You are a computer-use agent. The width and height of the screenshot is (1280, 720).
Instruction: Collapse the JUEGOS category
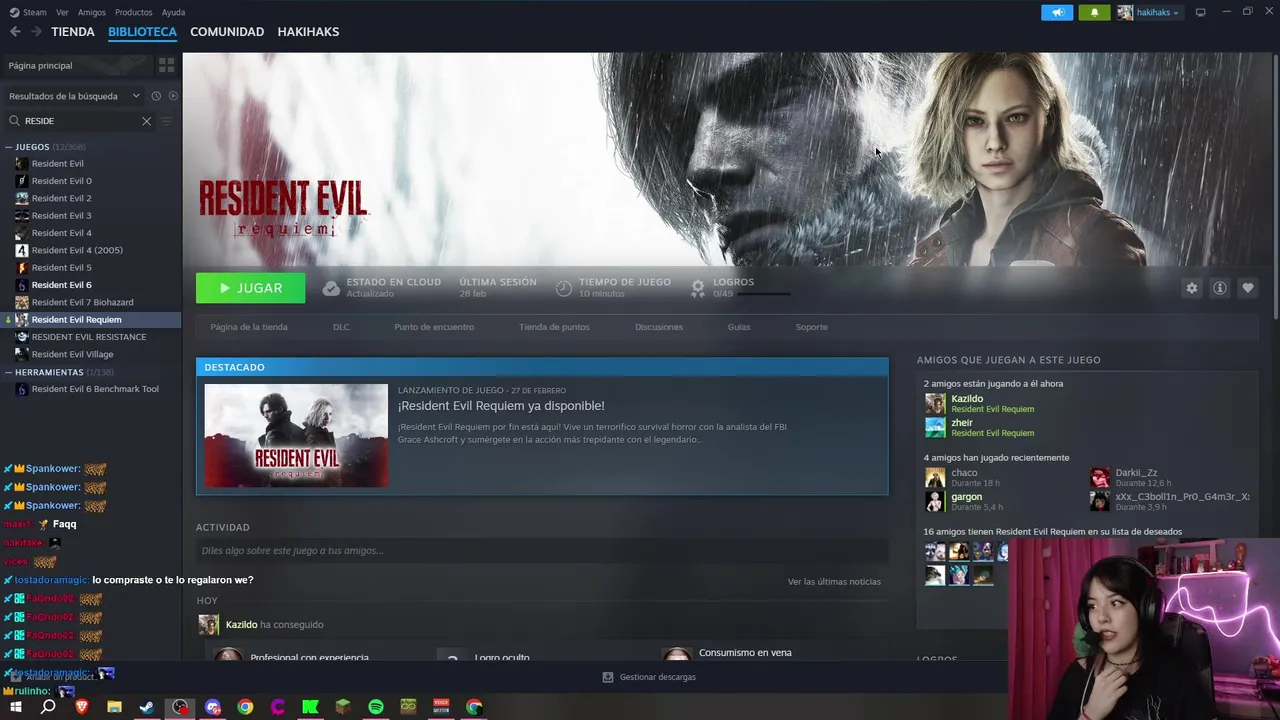tap(9, 147)
